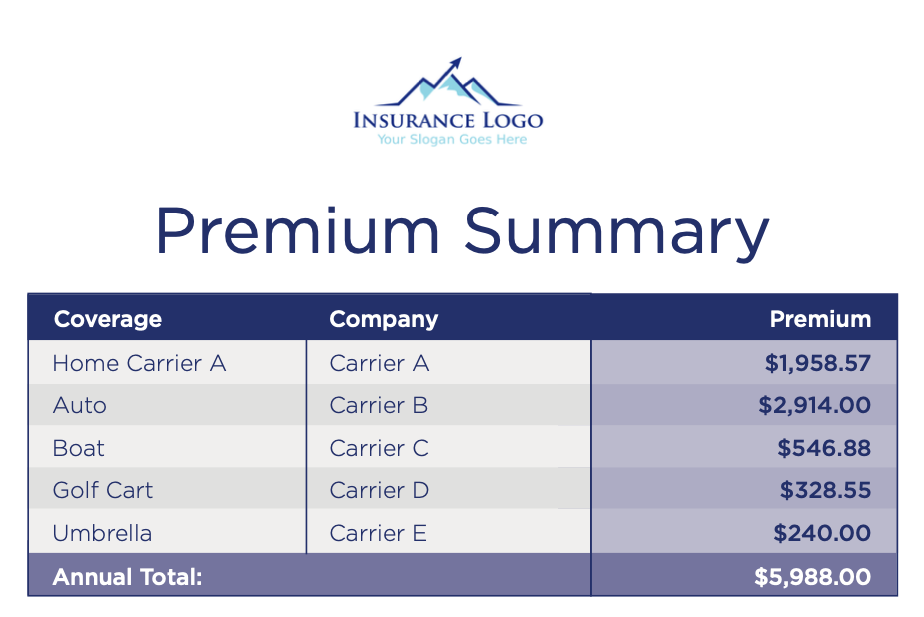The width and height of the screenshot is (924, 617).
Task: Click the 'Your Slogan Goes Here' text
Action: (452, 140)
